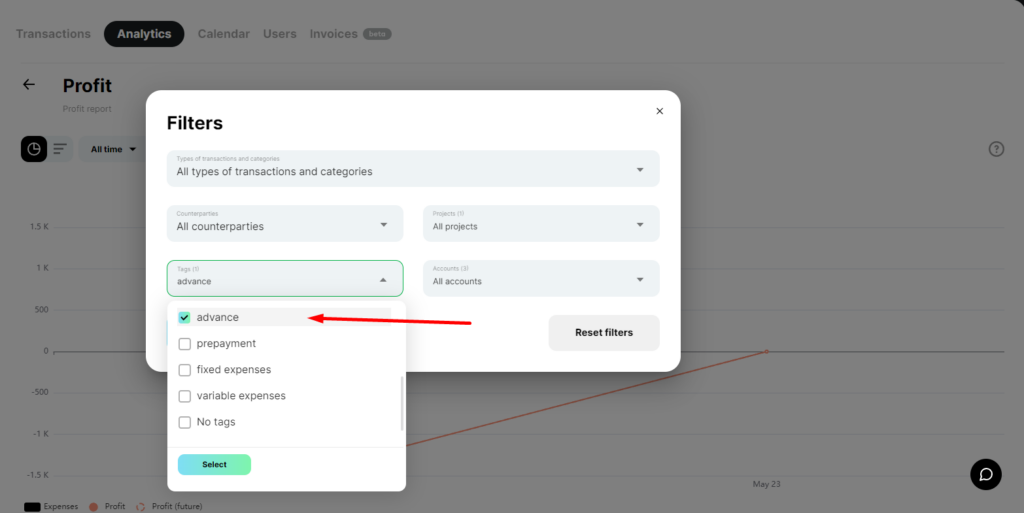
Task: Select the pie chart view icon
Action: click(x=34, y=149)
